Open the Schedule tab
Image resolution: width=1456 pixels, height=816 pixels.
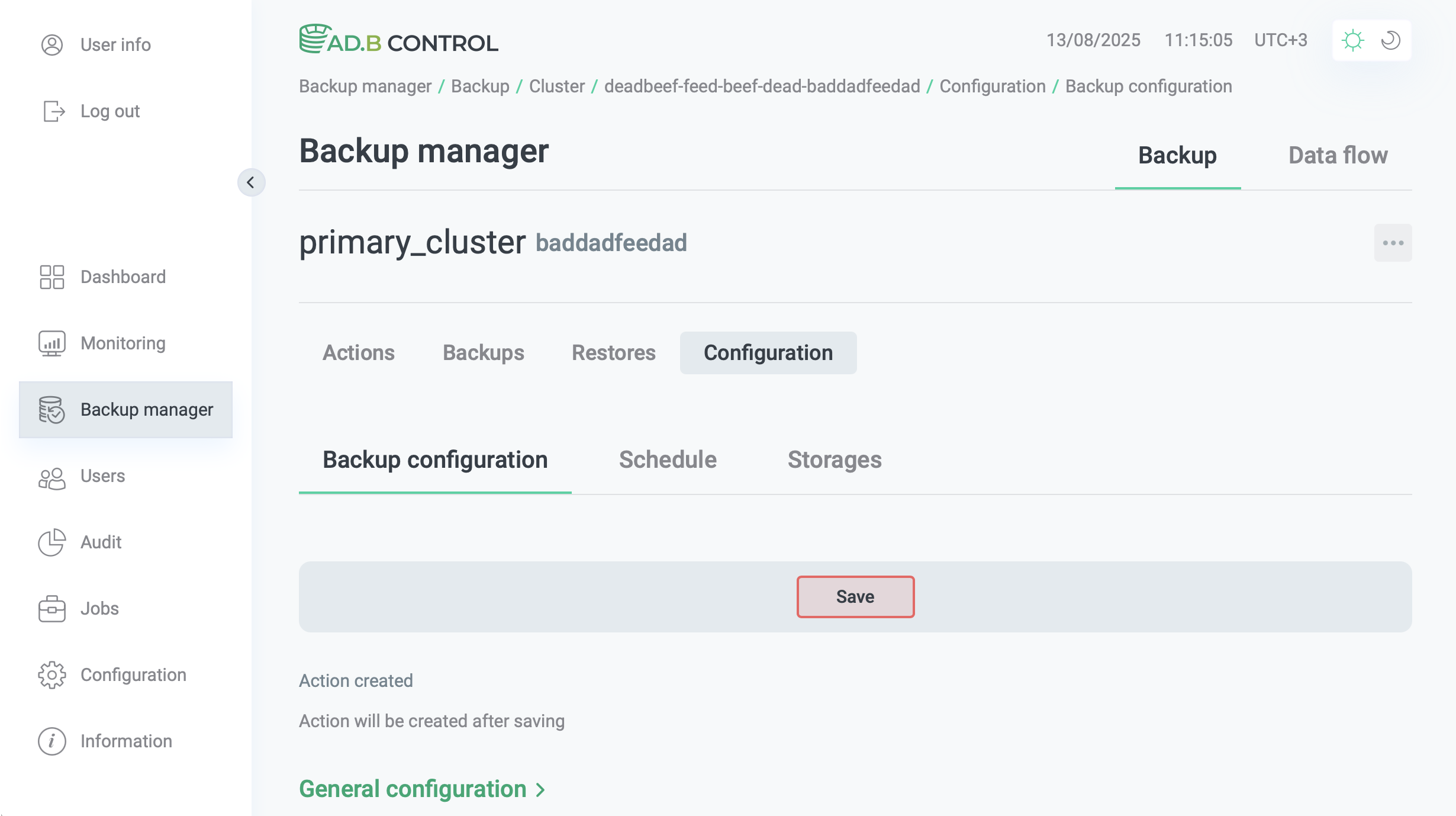[x=667, y=460]
